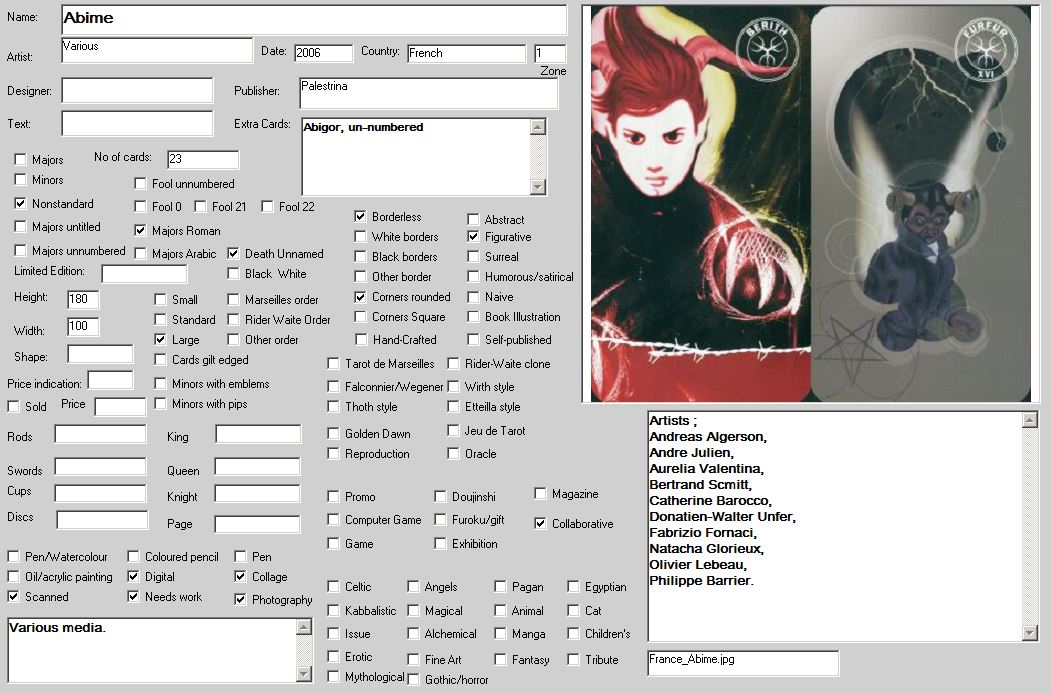Toggle the Borderless checkbox

click(360, 217)
